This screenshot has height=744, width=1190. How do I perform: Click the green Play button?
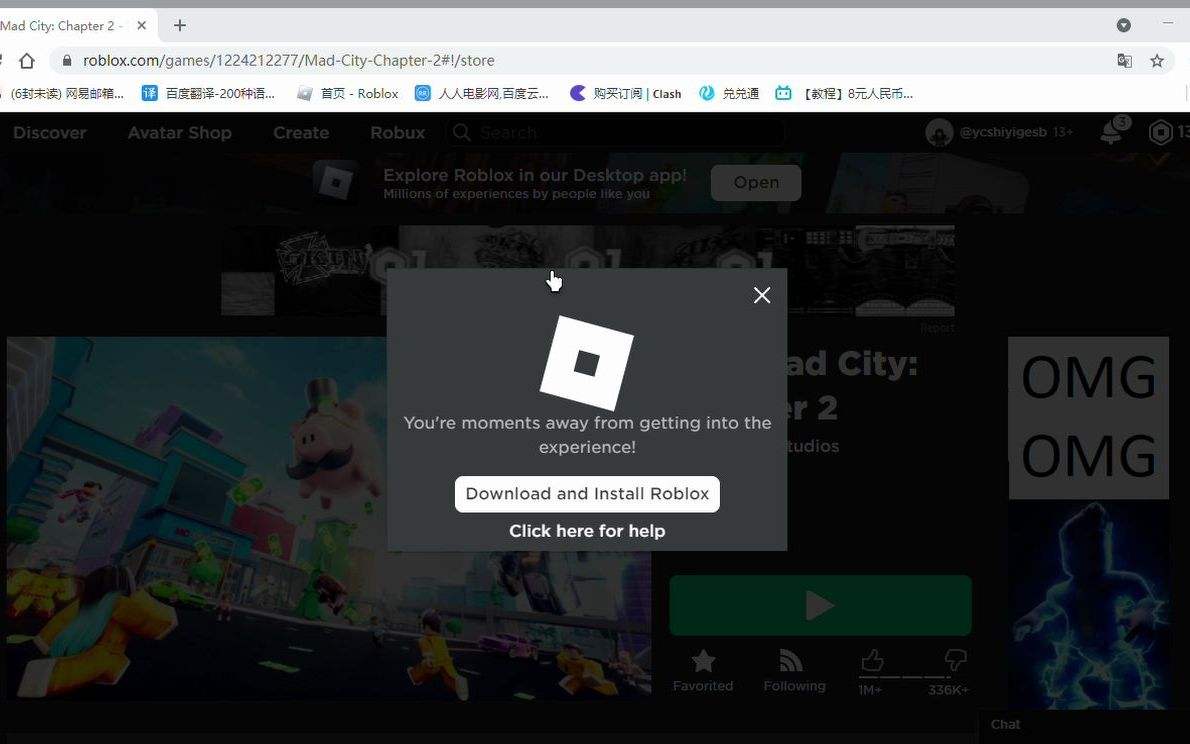pos(820,606)
